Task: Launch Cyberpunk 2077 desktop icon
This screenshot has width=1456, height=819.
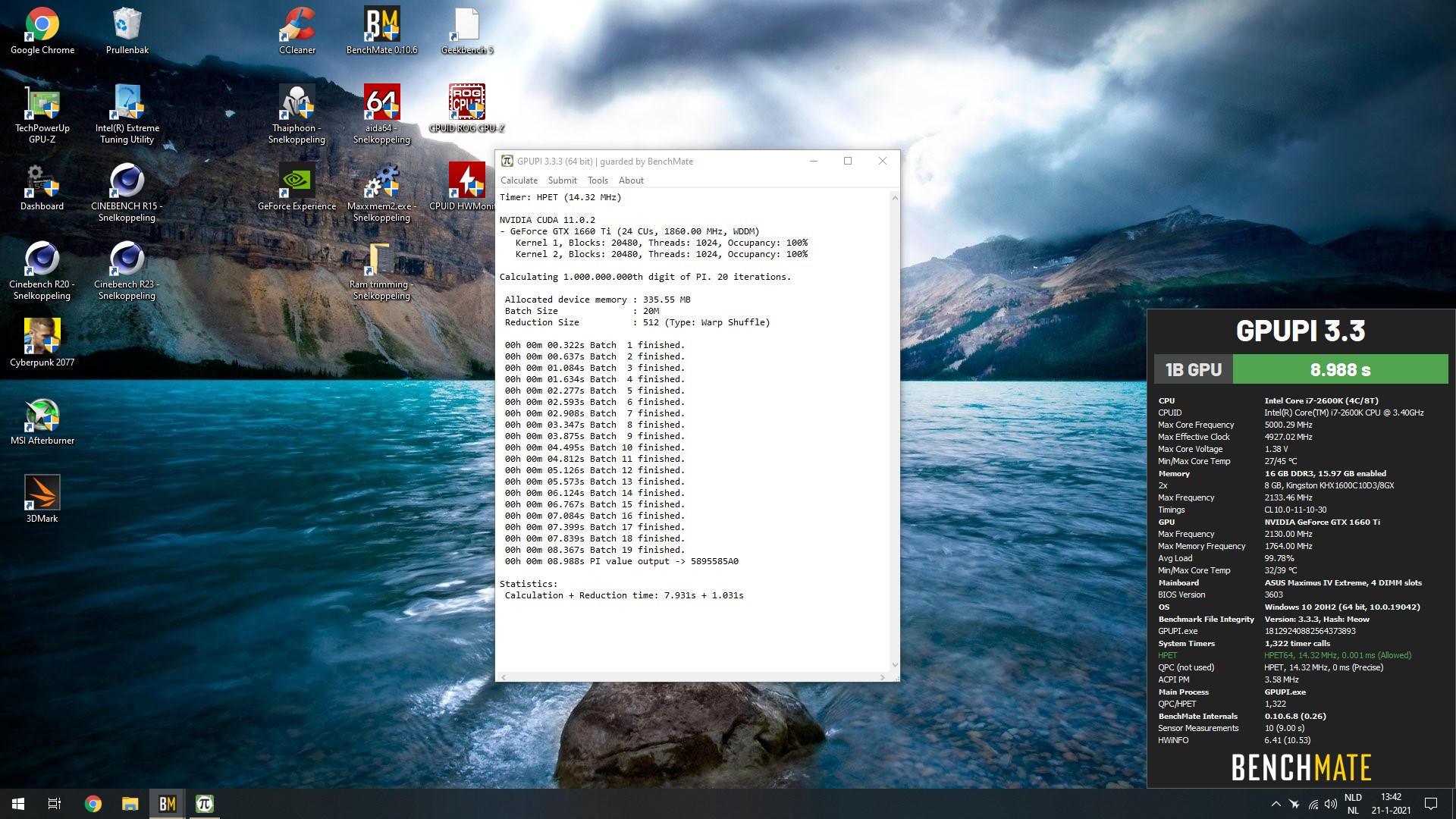Action: point(42,344)
